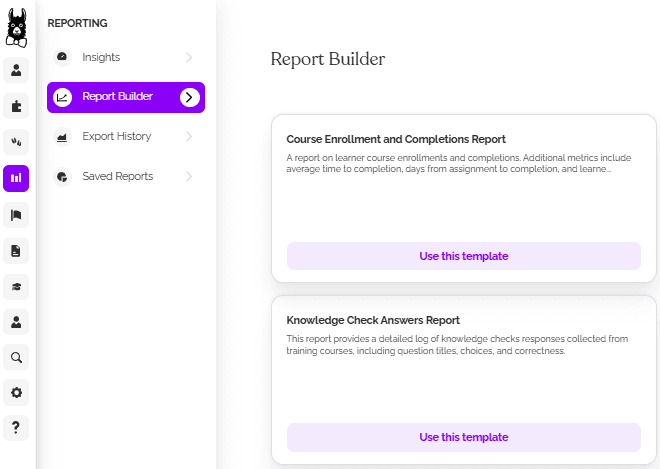Expand the Export History chevron arrow
Image resolution: width=660 pixels, height=469 pixels.
[189, 136]
